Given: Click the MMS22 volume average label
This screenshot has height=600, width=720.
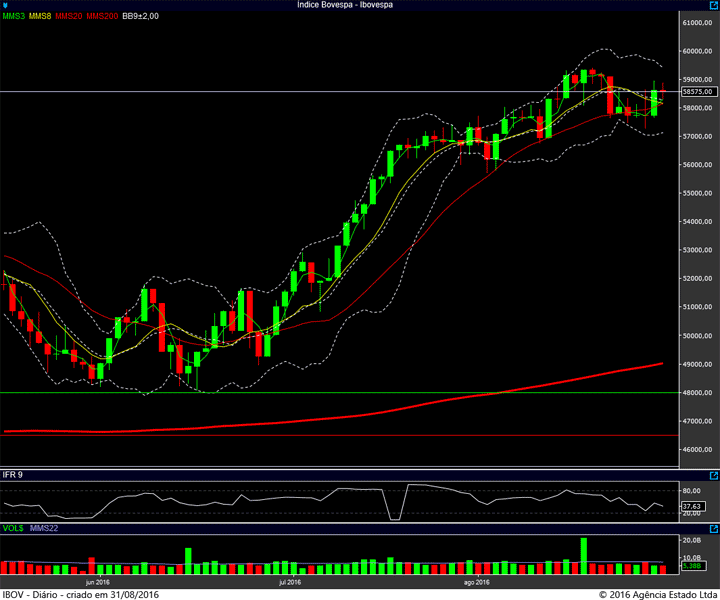Looking at the screenshot, I should point(44,528).
